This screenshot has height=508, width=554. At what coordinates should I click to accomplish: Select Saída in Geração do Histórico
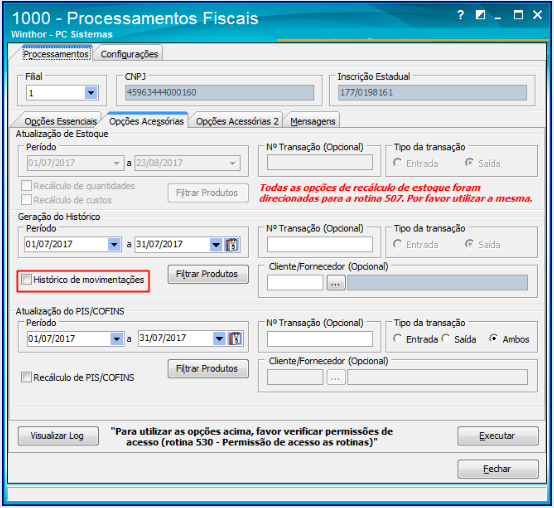pyautogui.click(x=469, y=244)
